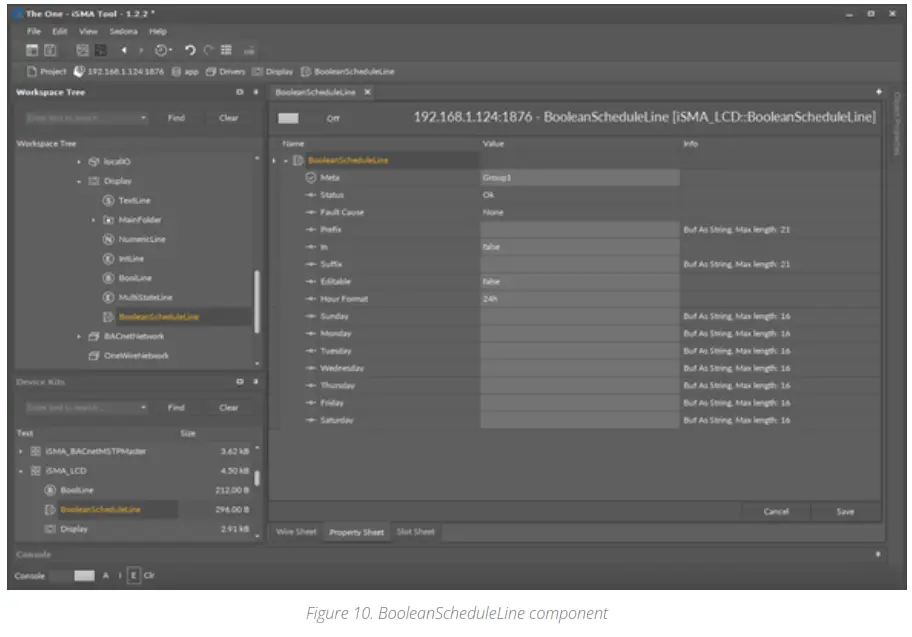Click the BoolLine item in Device Kits
This screenshot has width=912, height=637.
tap(76, 490)
